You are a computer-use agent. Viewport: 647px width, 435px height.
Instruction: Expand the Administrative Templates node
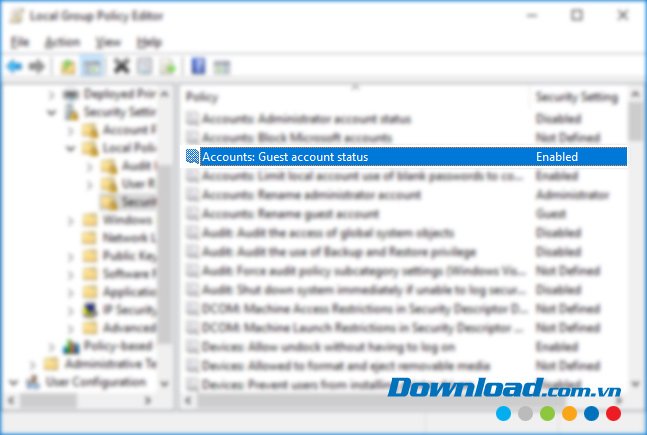point(33,364)
